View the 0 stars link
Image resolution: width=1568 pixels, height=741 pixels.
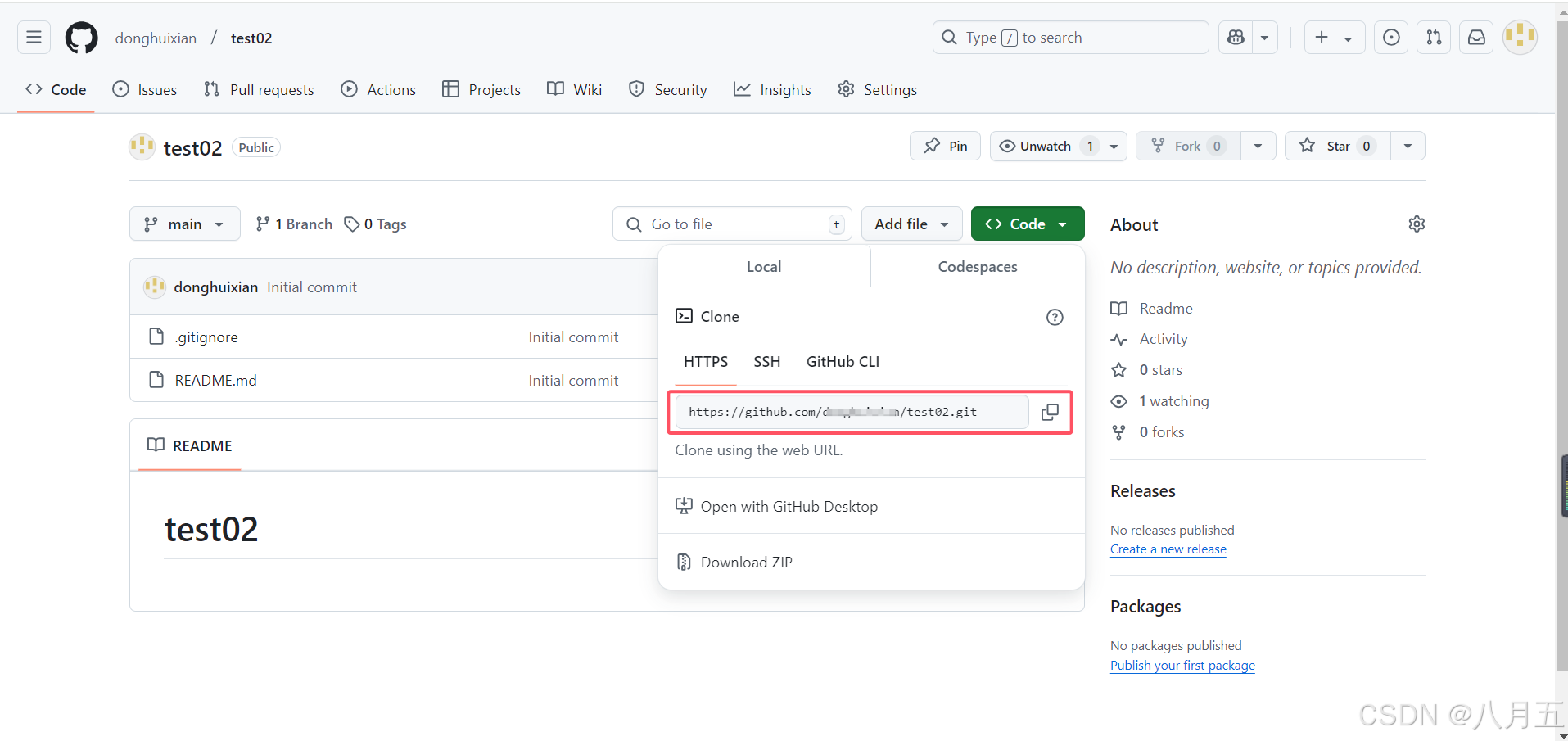(1147, 369)
